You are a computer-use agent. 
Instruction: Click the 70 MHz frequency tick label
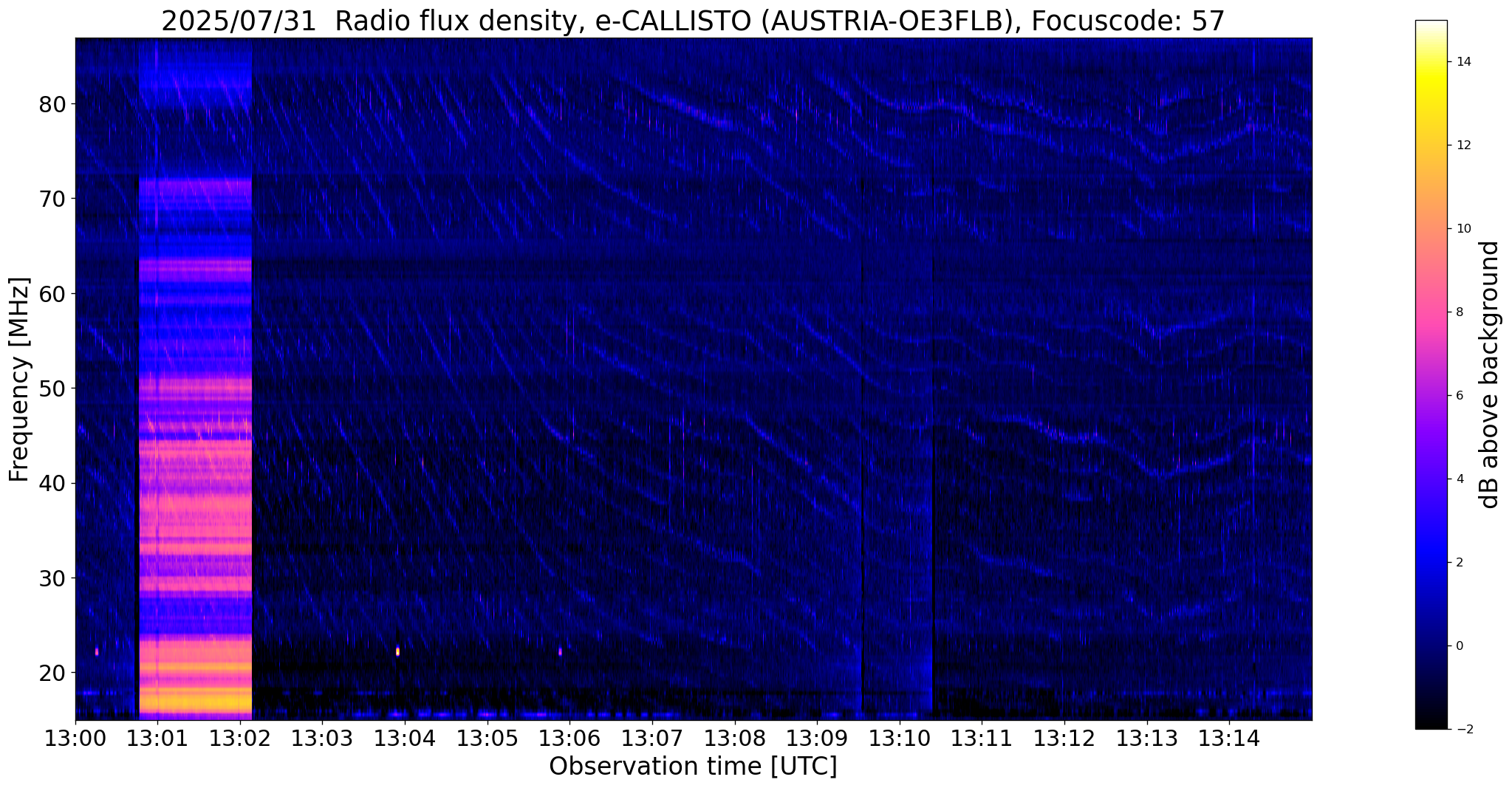point(52,199)
